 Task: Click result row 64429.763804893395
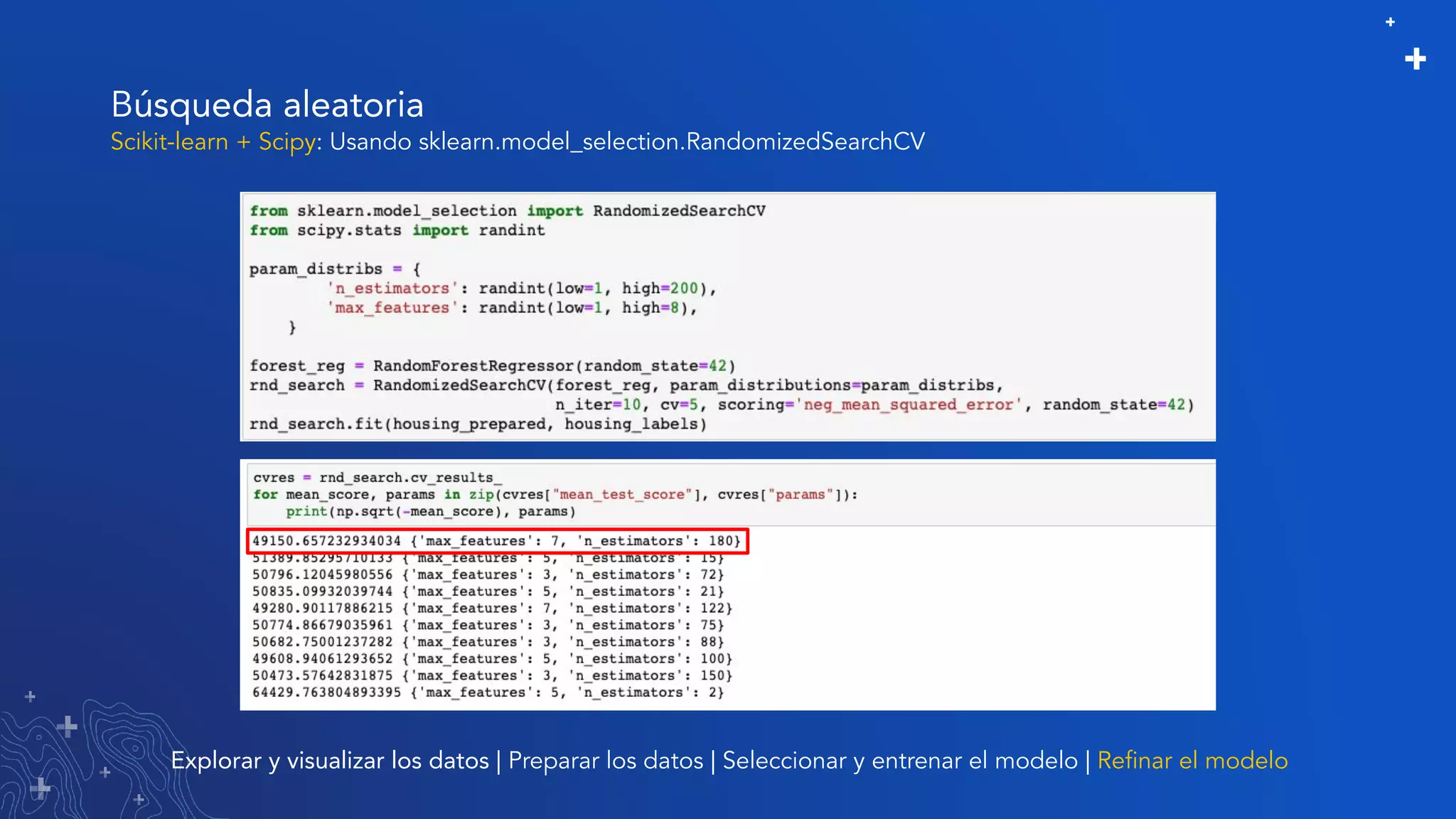click(x=488, y=692)
